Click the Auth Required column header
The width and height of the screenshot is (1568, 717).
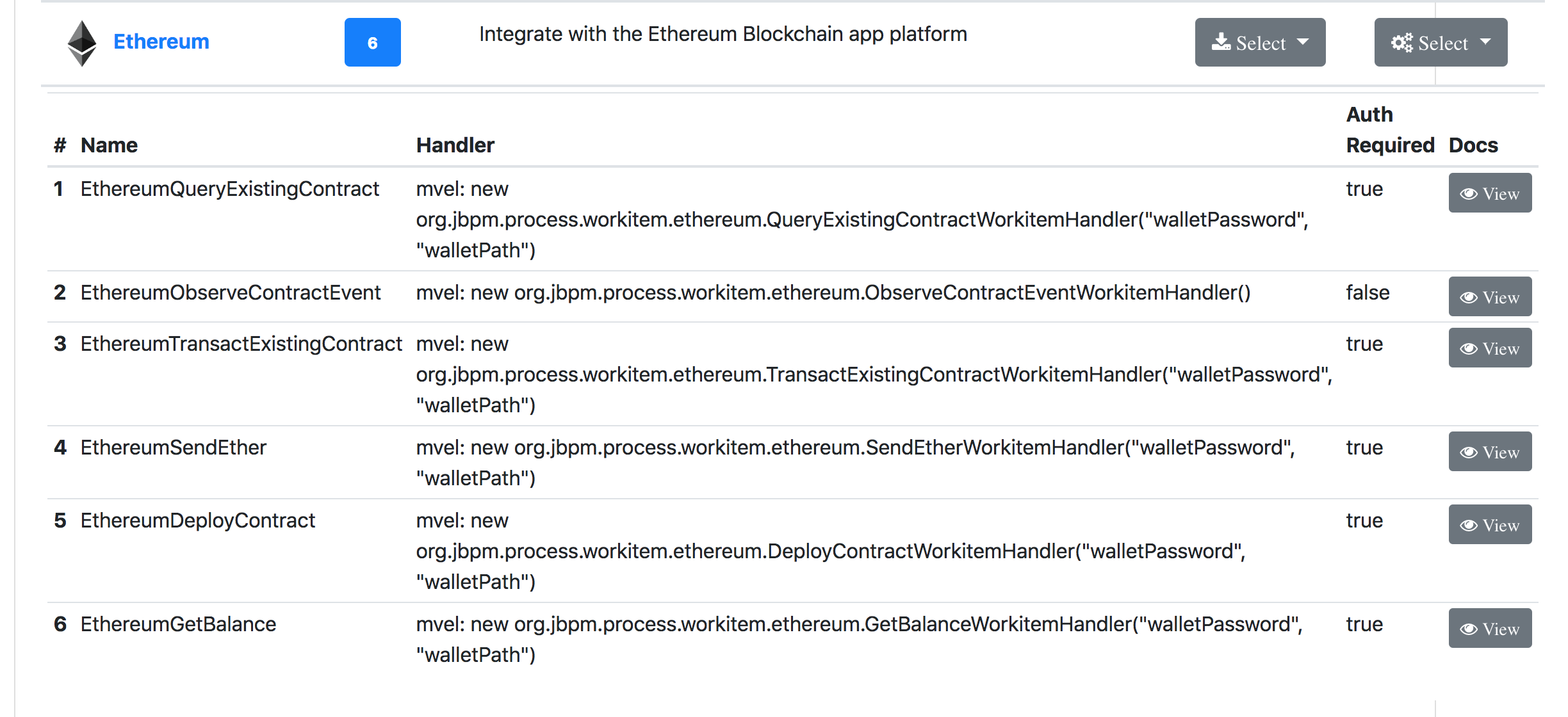pyautogui.click(x=1389, y=130)
